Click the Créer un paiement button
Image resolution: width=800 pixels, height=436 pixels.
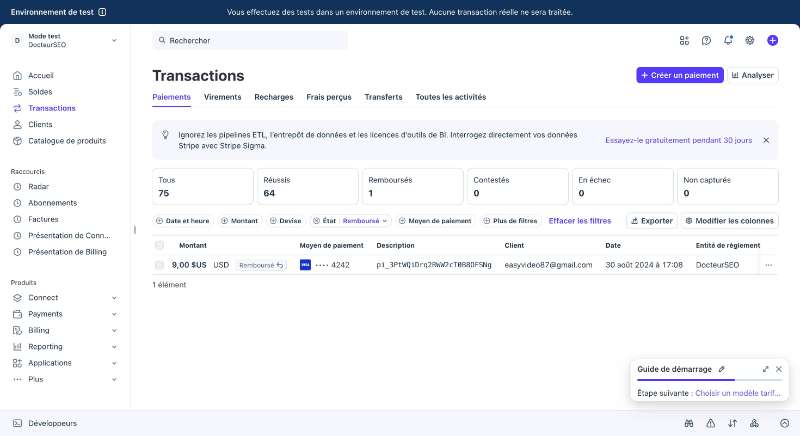coord(680,75)
